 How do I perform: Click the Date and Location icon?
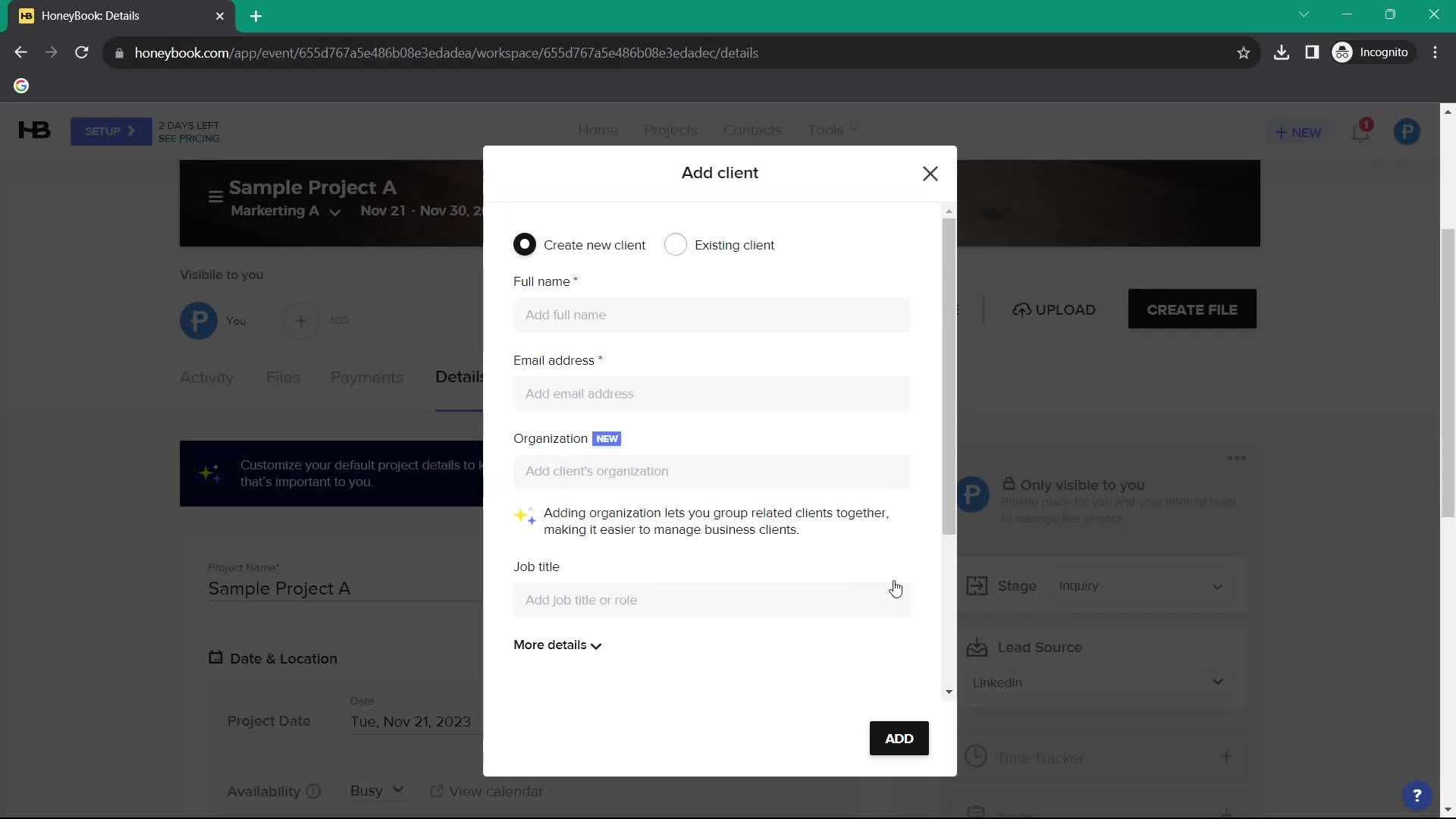click(x=215, y=657)
